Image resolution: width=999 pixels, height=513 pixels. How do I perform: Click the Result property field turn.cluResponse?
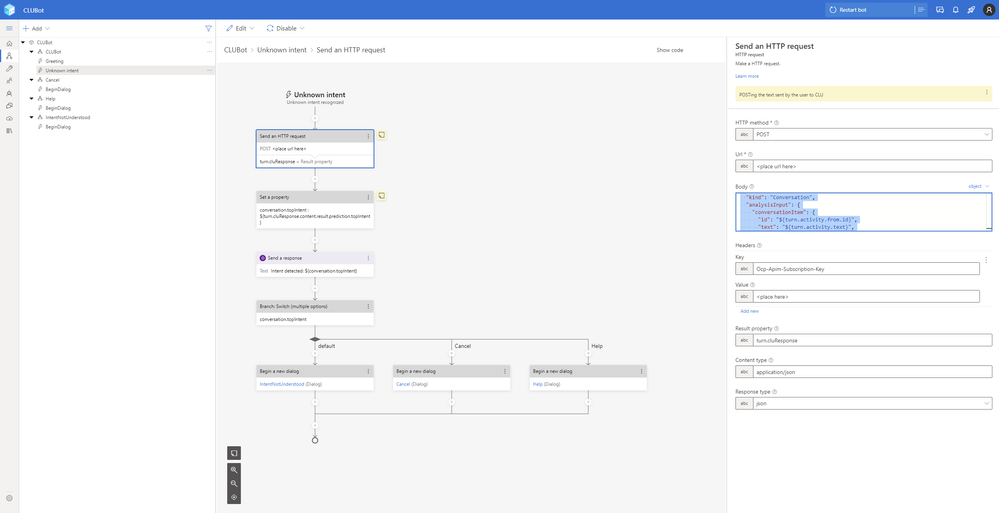(872, 340)
